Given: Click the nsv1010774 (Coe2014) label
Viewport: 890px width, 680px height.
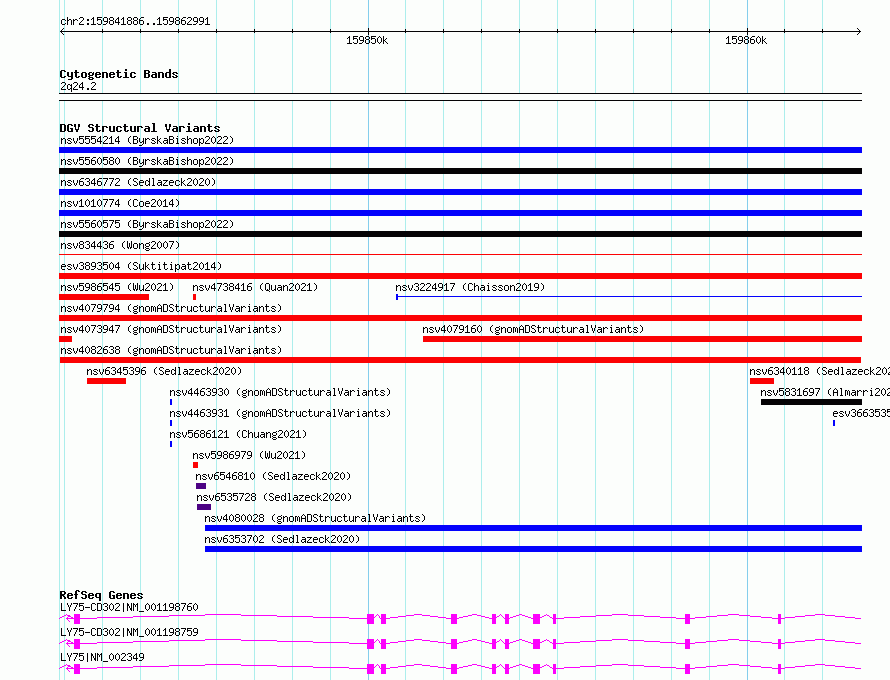Looking at the screenshot, I should (120, 203).
